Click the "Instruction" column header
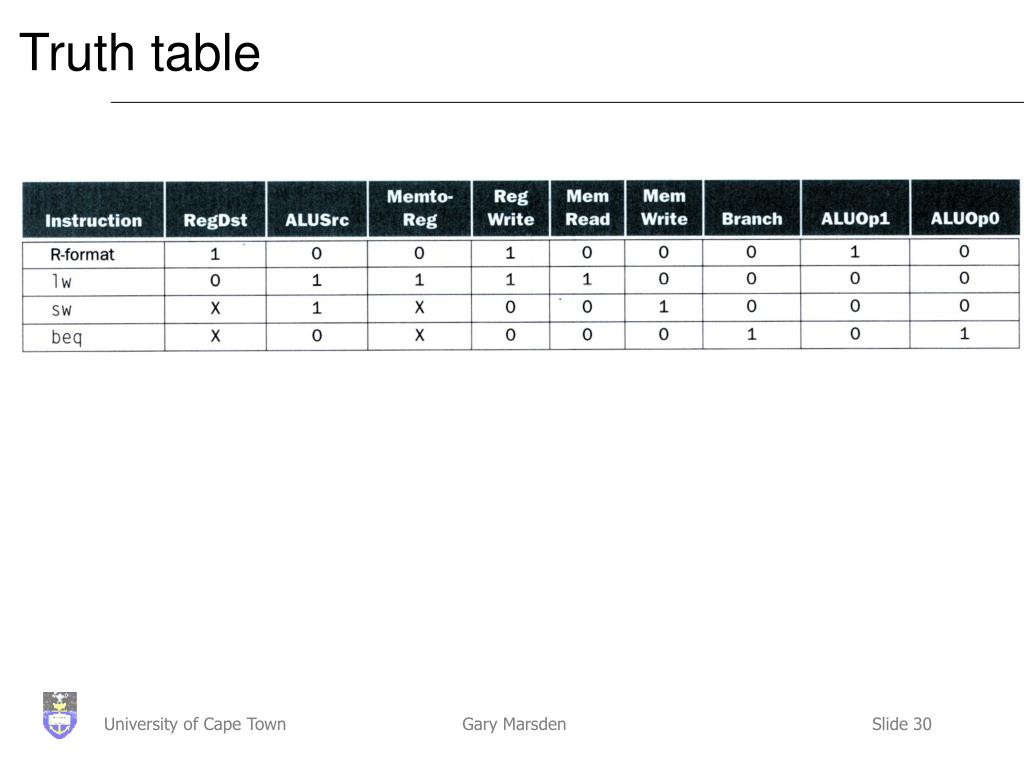Screen dimensions: 1024x768 point(94,220)
